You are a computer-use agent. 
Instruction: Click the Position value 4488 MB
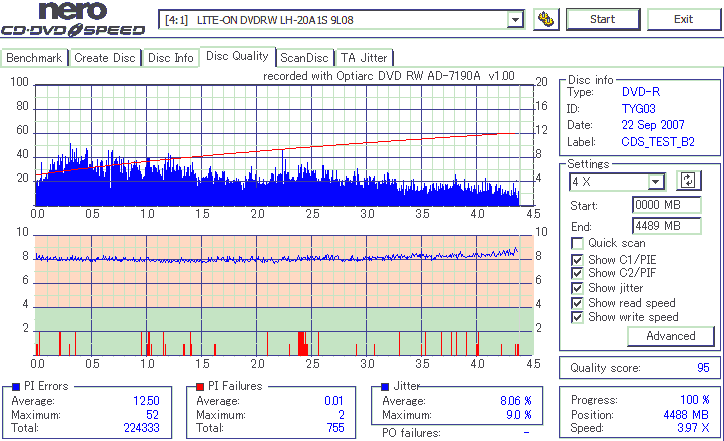tap(686, 415)
